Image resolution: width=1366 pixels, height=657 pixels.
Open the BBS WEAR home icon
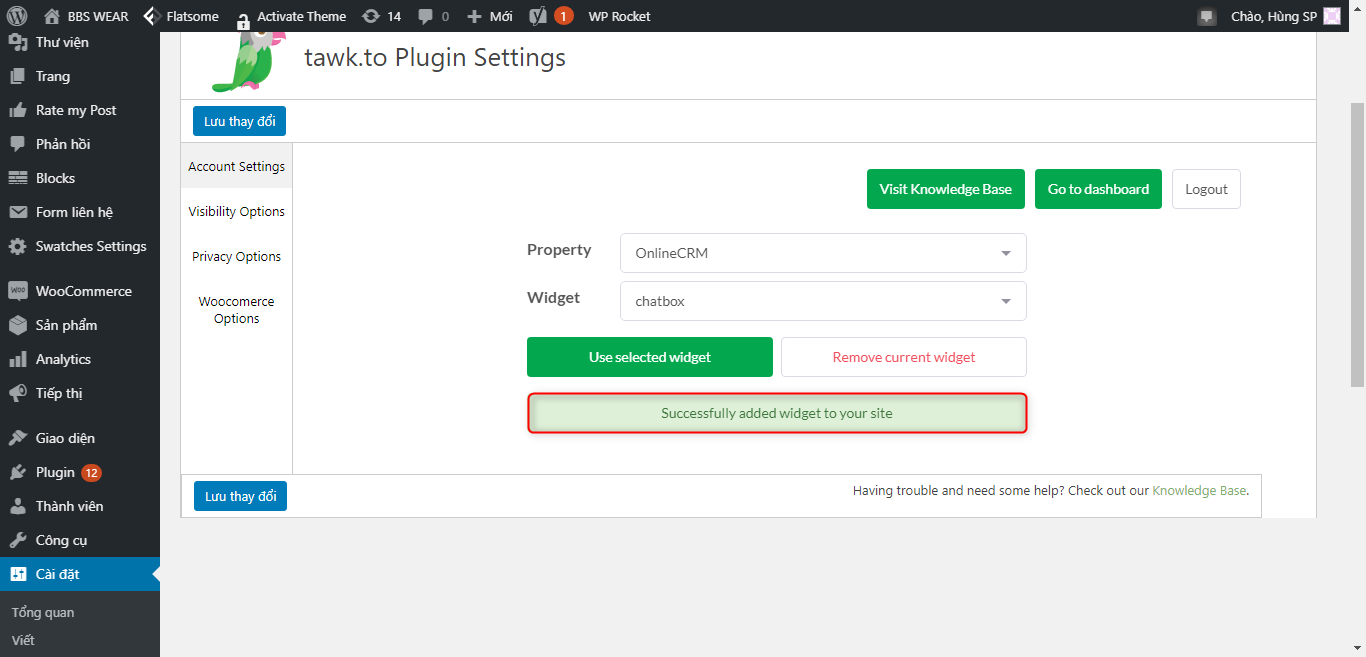point(52,16)
